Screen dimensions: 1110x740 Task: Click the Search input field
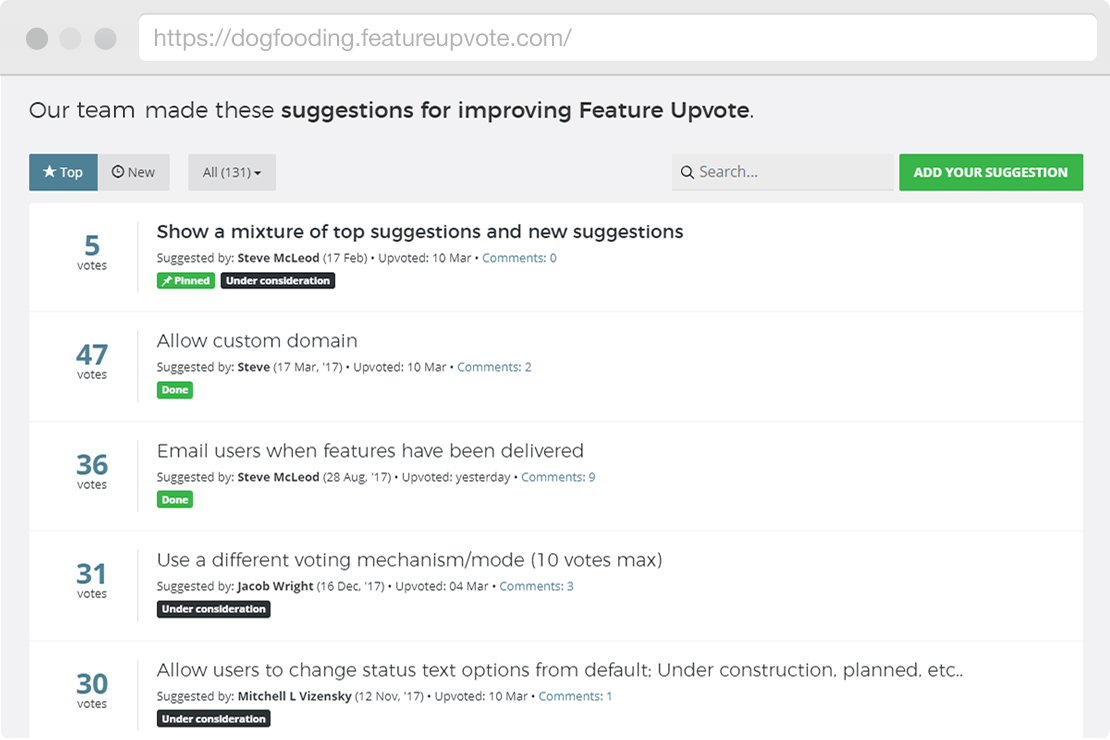point(792,172)
